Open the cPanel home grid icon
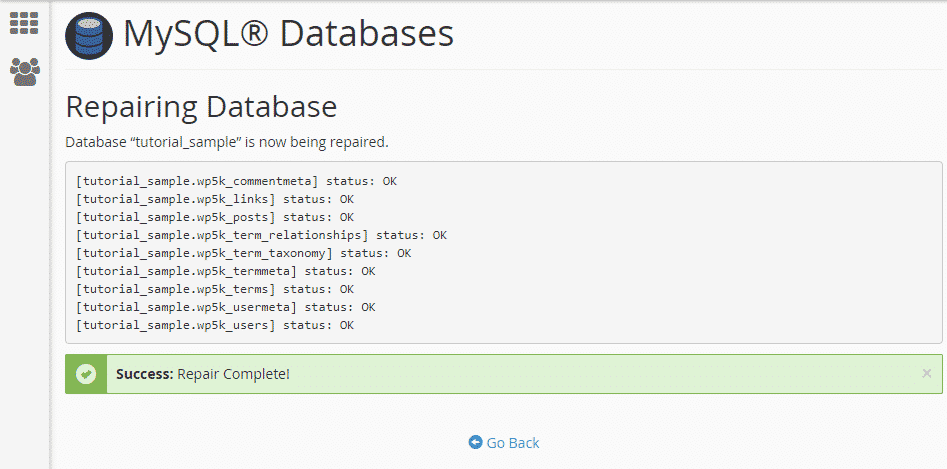 pyautogui.click(x=24, y=23)
